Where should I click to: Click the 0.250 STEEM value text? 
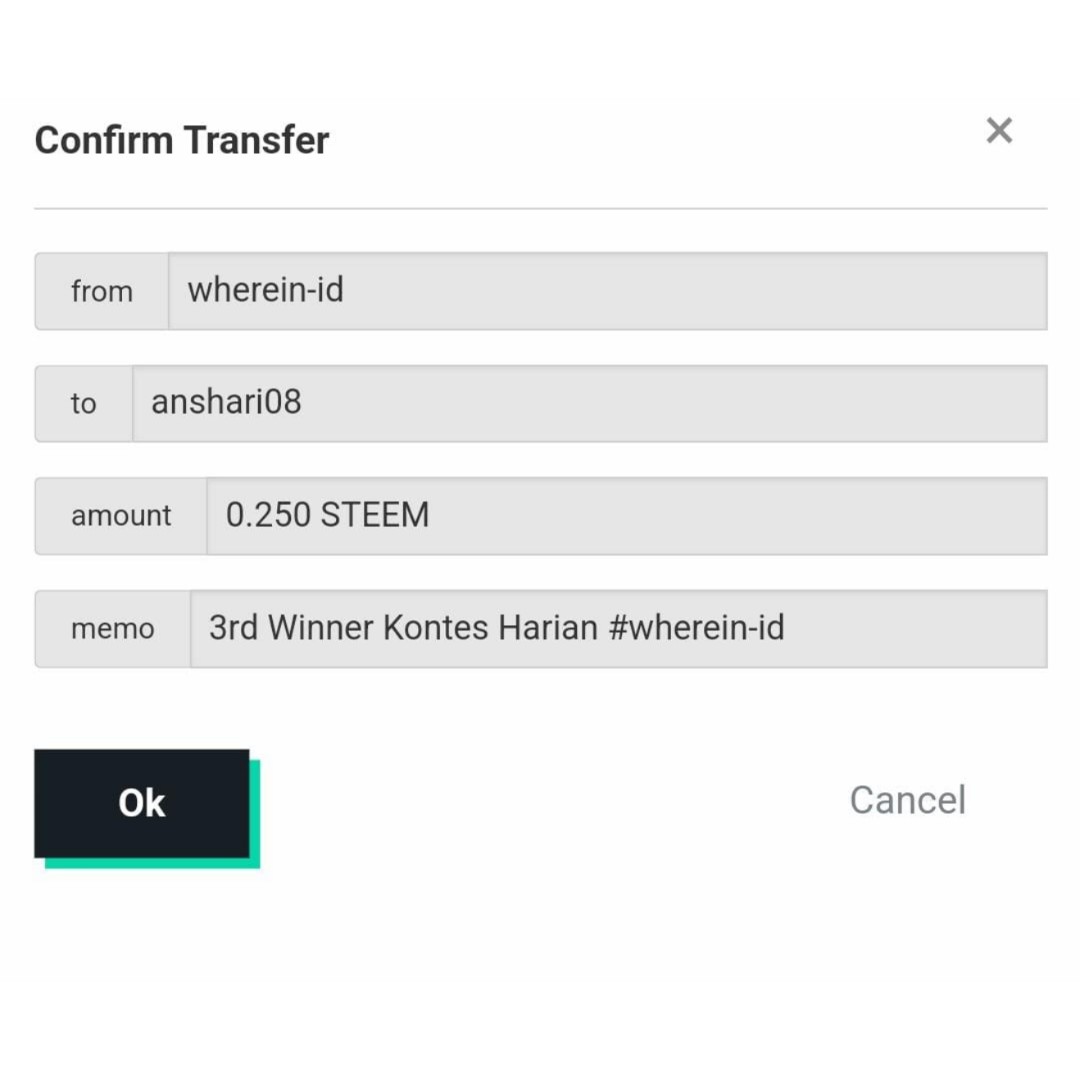[x=327, y=515]
